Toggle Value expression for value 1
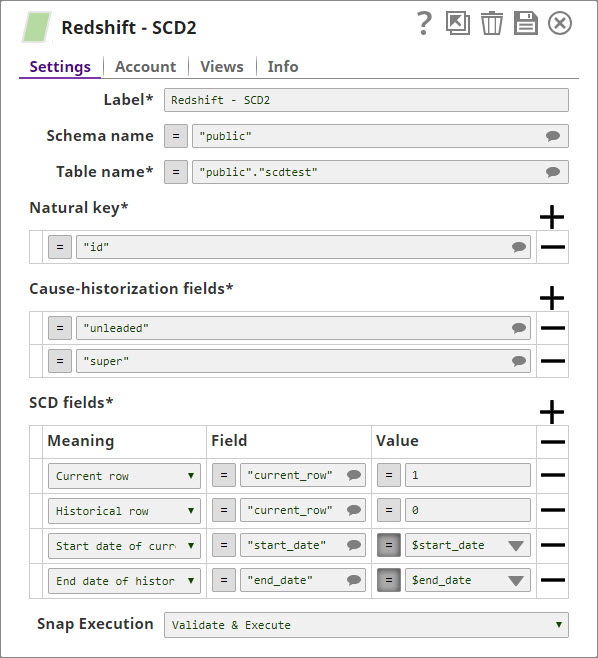The image size is (598, 658). point(389,475)
